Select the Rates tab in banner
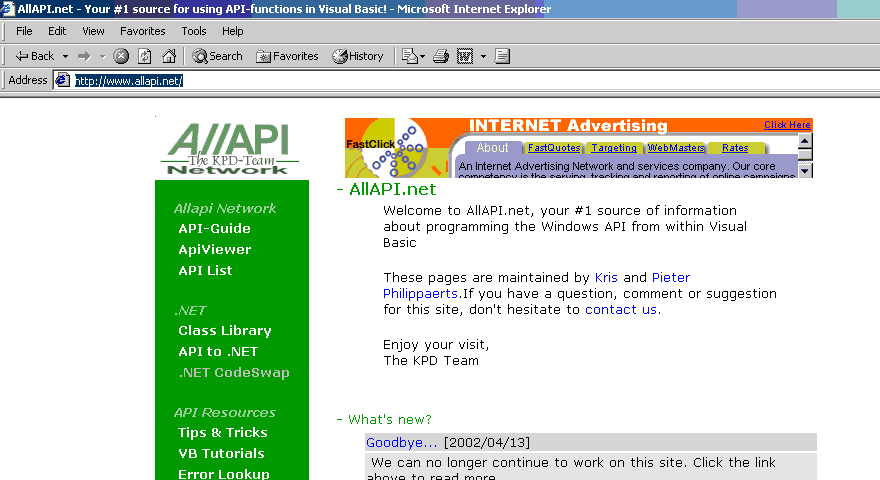This screenshot has width=880, height=480. pyautogui.click(x=735, y=148)
